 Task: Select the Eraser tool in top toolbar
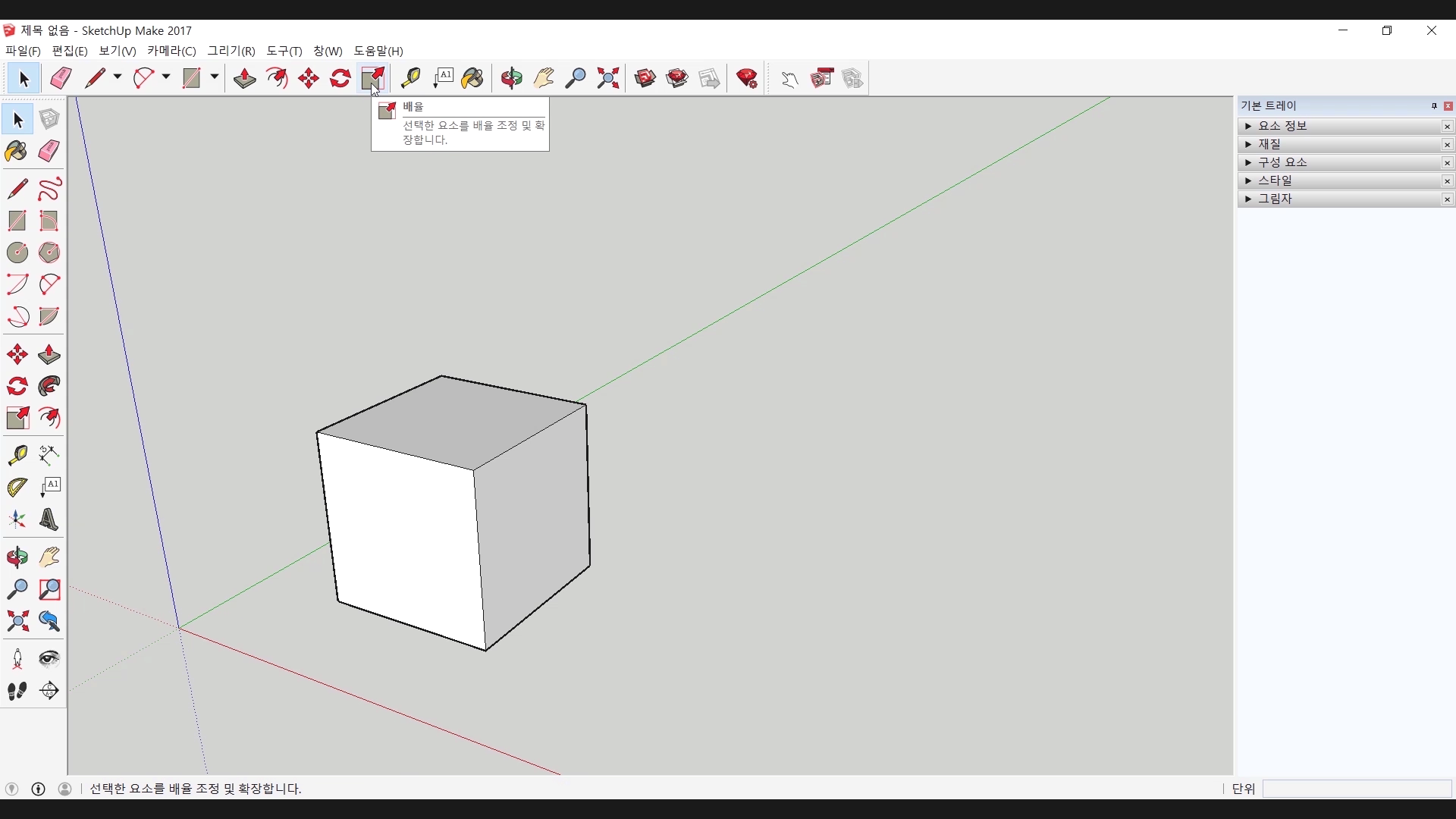[x=61, y=78]
